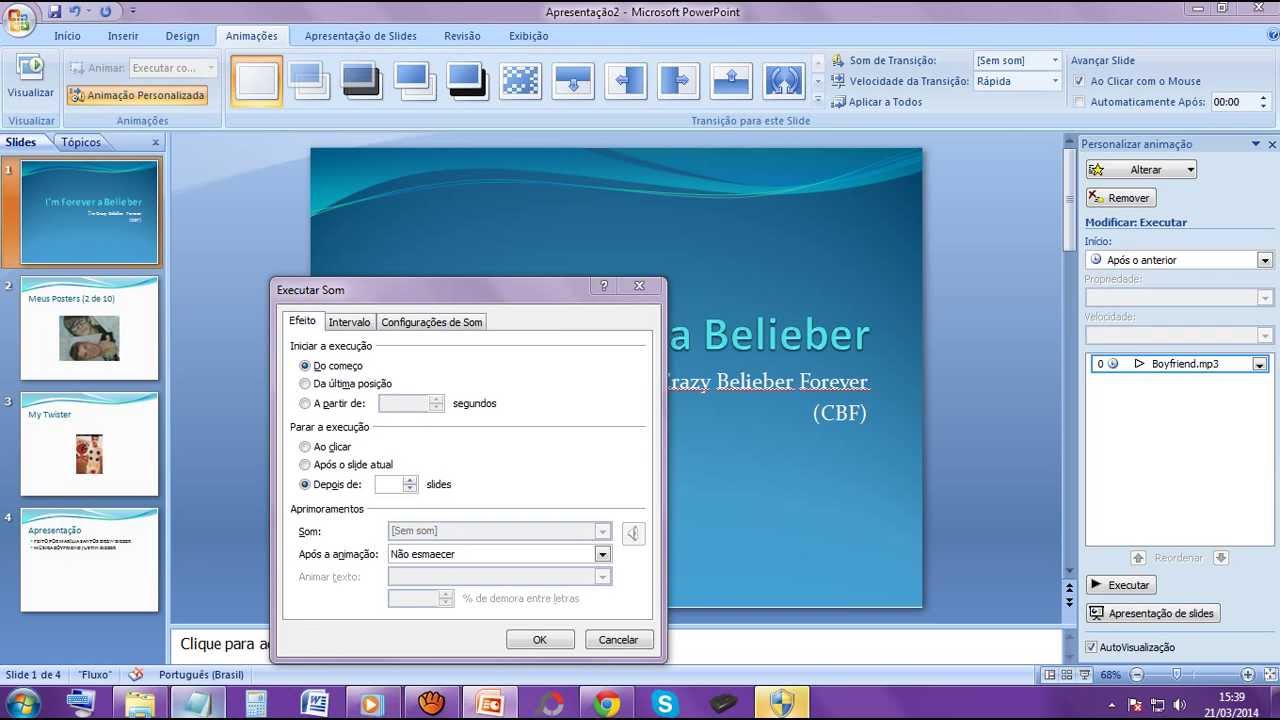Apply the push-down arrow transition
Screen dimensions: 1280x720
point(573,80)
